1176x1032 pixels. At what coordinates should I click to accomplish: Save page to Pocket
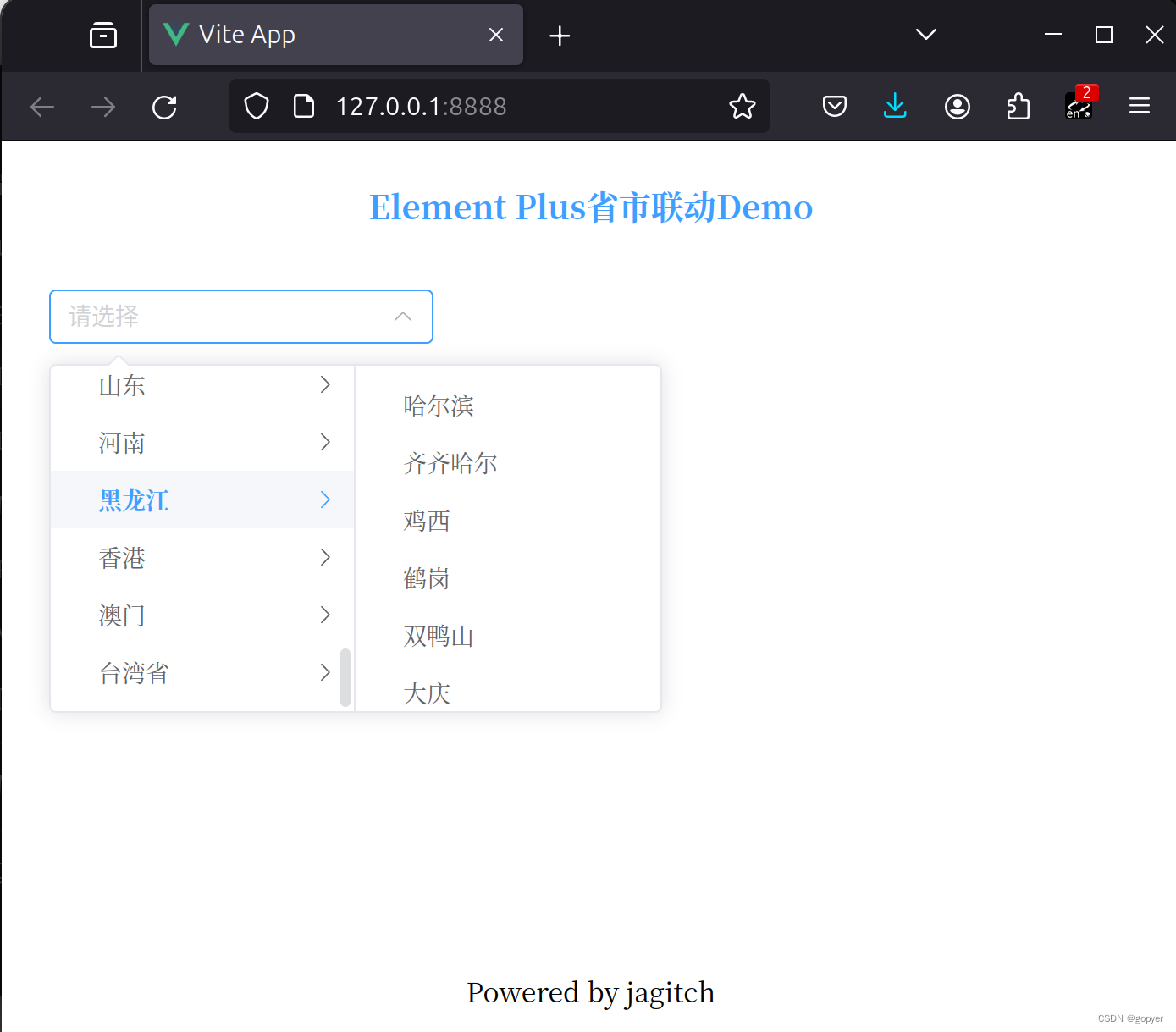click(x=835, y=107)
